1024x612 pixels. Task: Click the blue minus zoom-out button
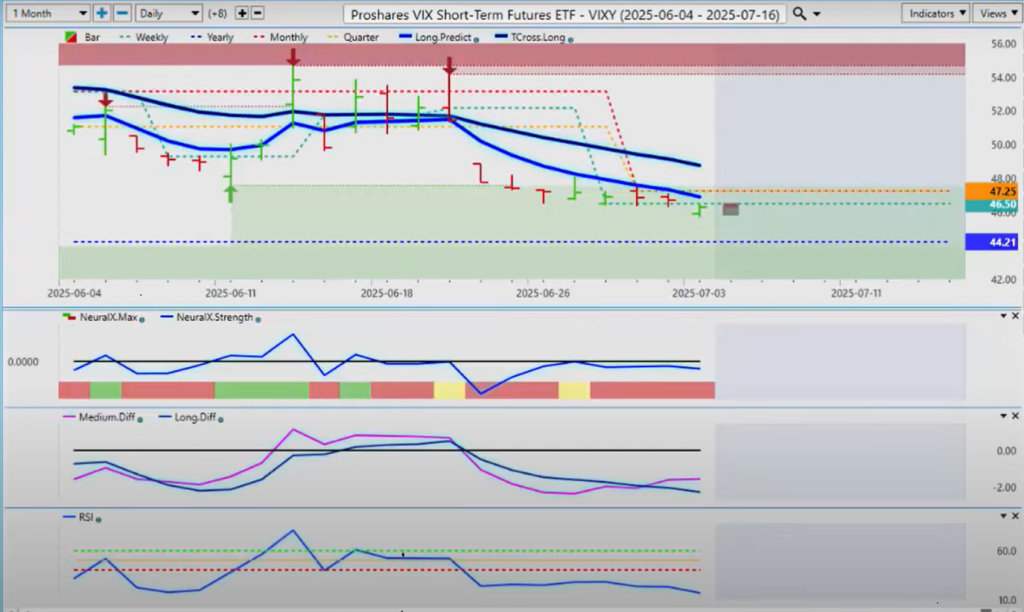(121, 14)
